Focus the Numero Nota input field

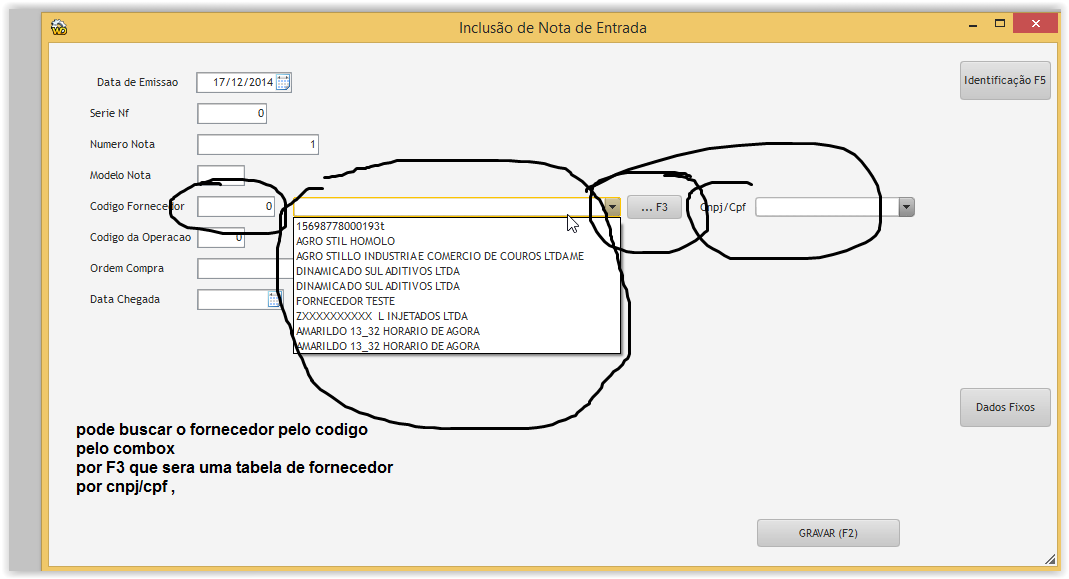pyautogui.click(x=258, y=145)
